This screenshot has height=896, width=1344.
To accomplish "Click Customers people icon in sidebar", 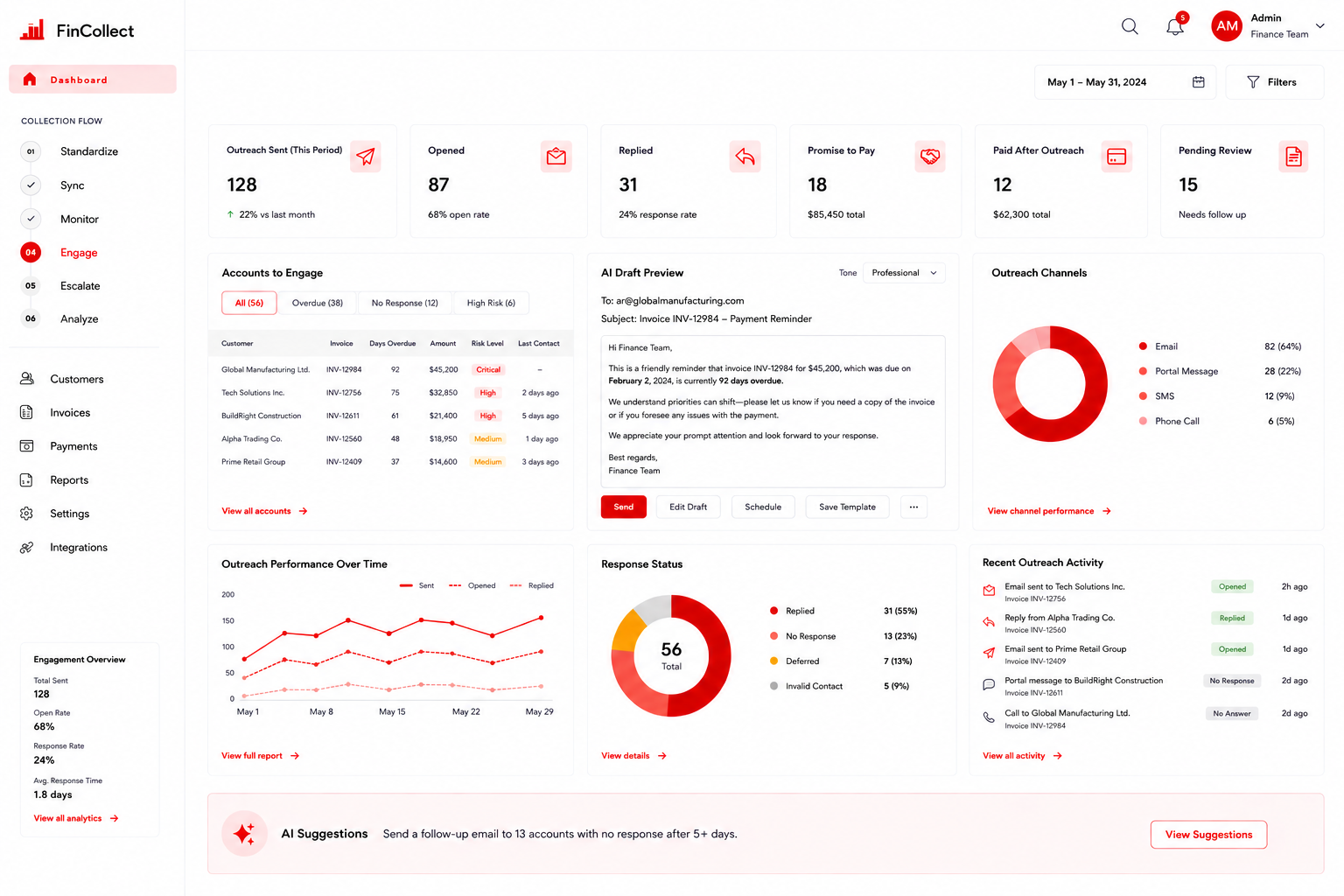I will pyautogui.click(x=27, y=379).
